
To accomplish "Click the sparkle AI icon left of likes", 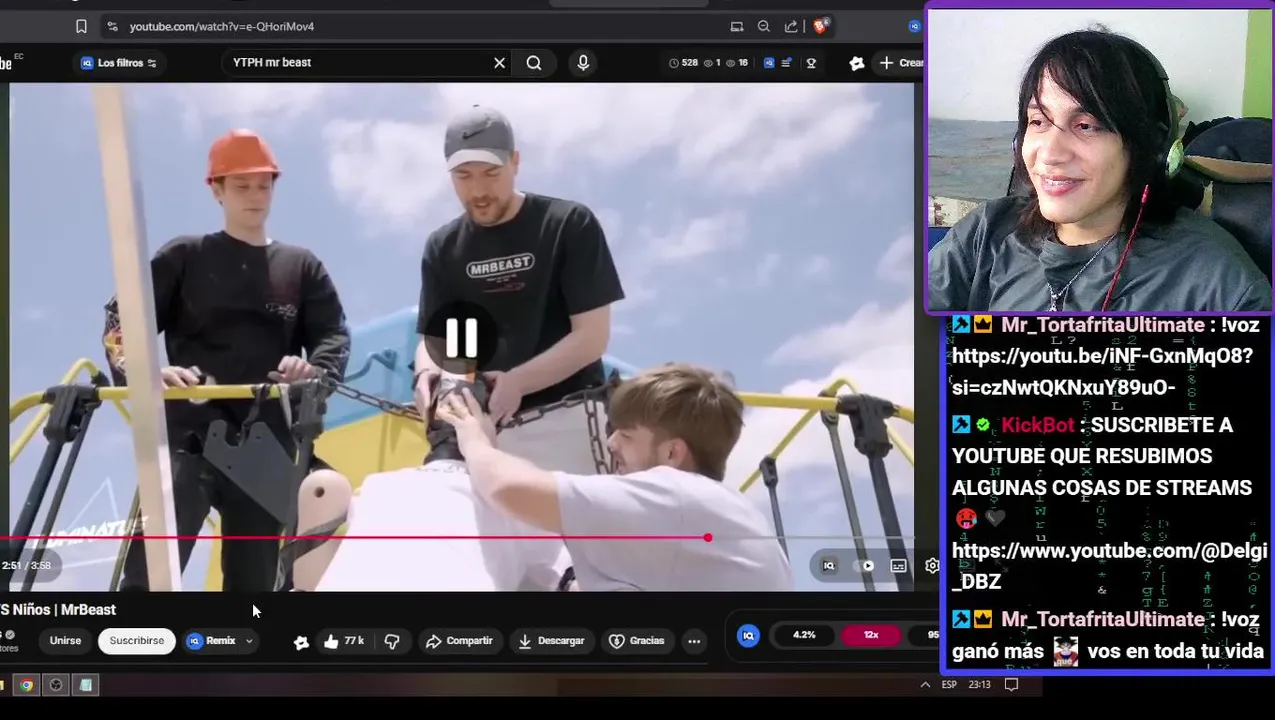I will (x=301, y=642).
